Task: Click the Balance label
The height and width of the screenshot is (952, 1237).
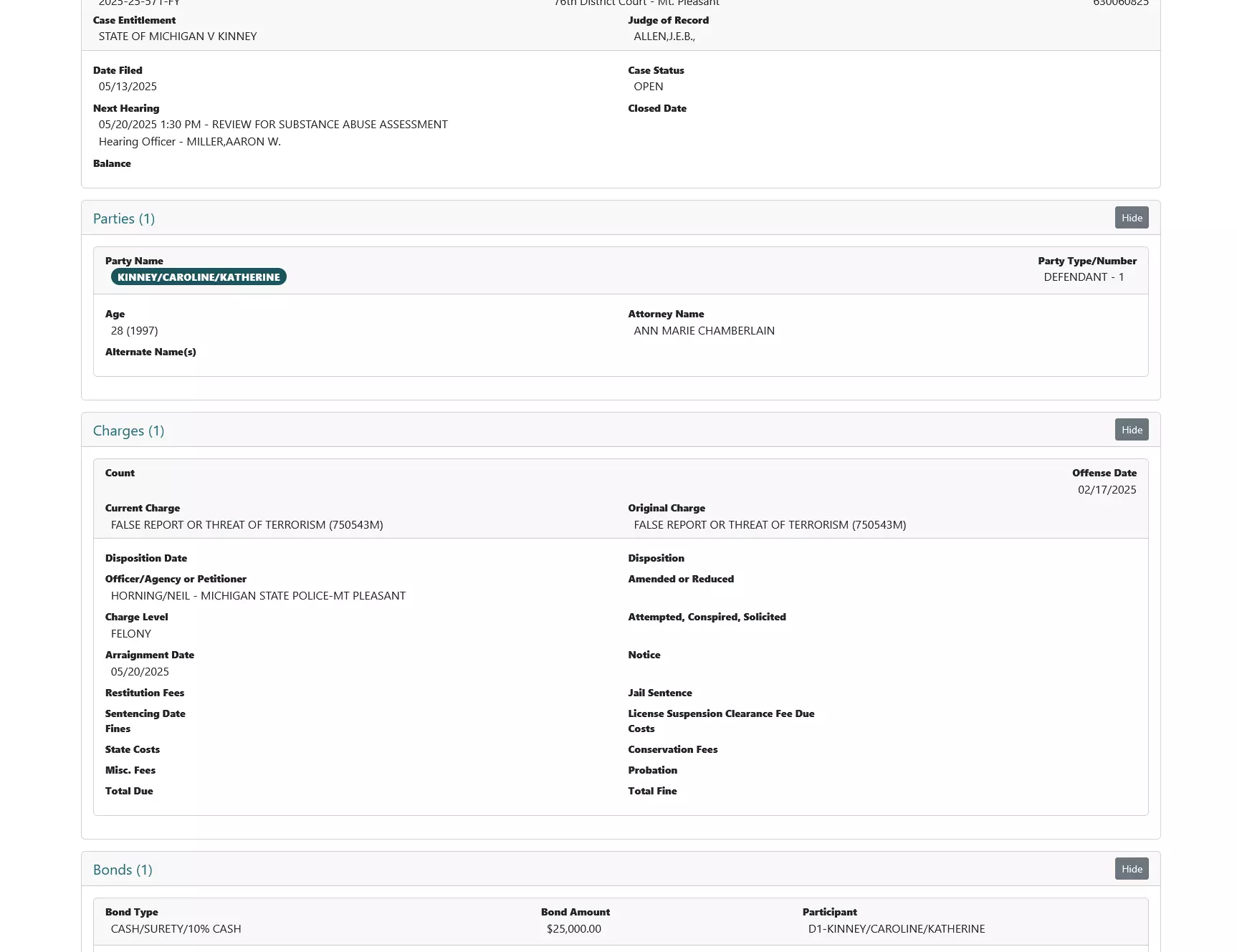Action: tap(112, 163)
